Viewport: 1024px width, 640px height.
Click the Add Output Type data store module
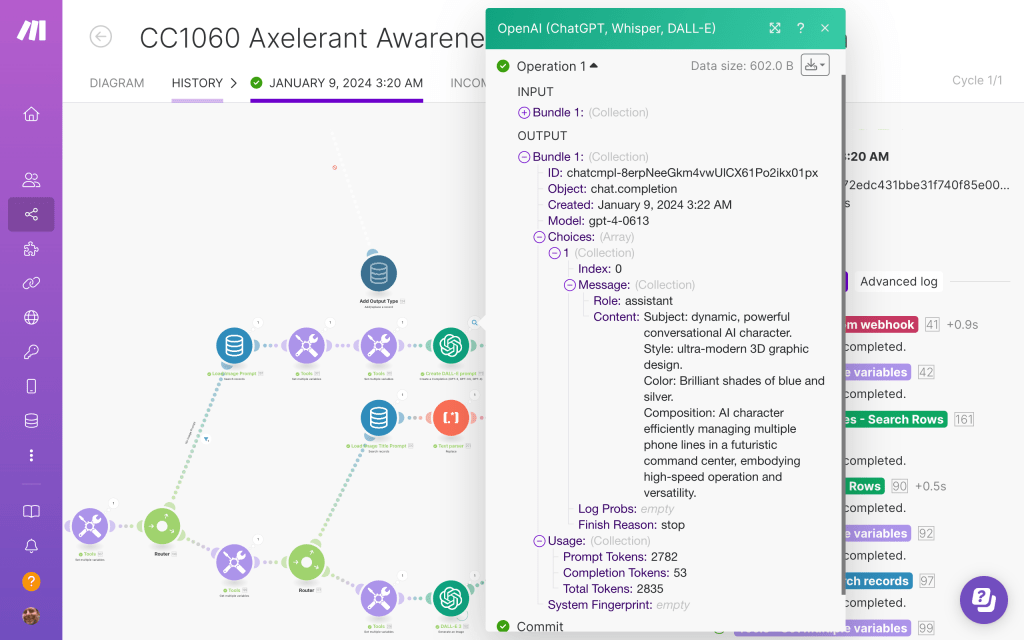coord(379,274)
